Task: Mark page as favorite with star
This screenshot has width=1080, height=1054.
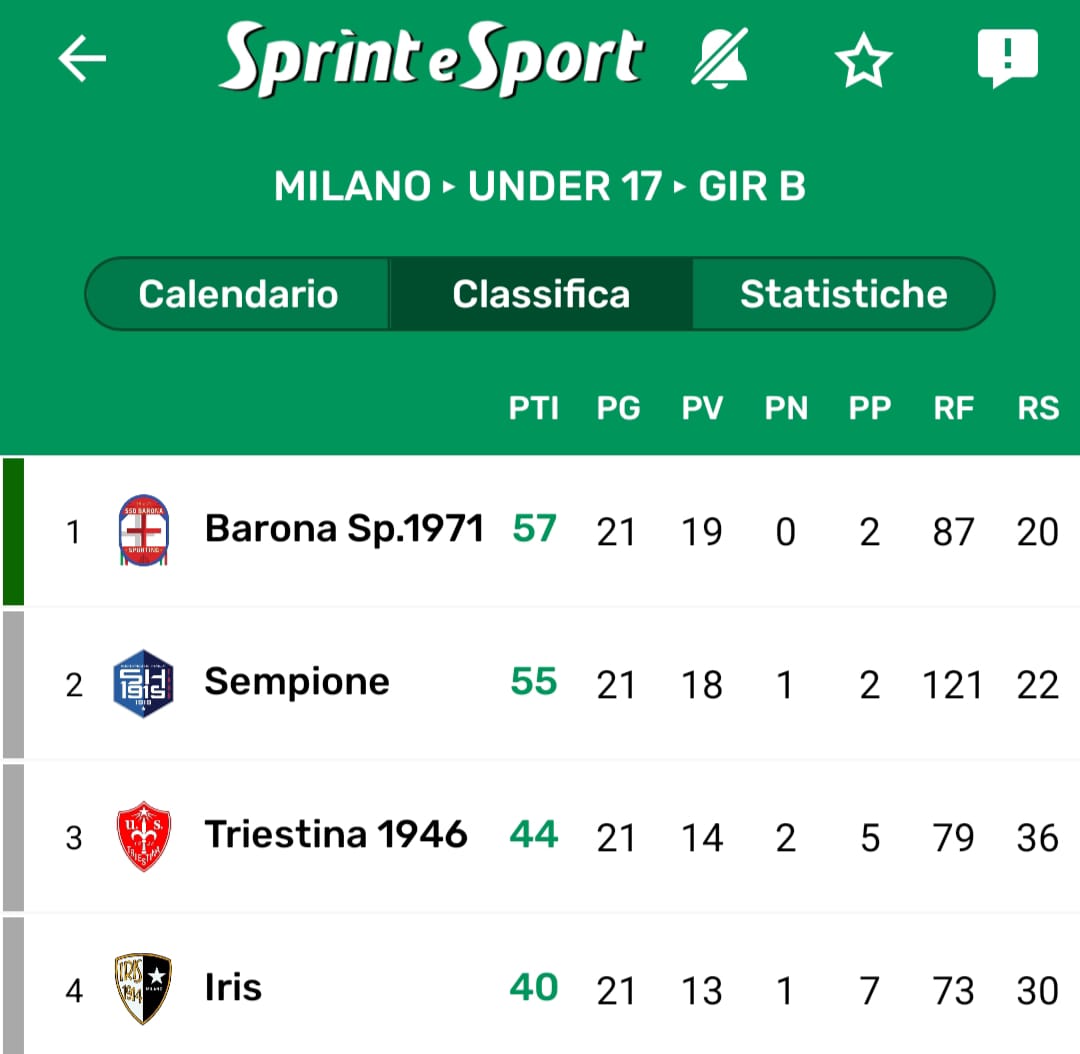Action: click(863, 61)
